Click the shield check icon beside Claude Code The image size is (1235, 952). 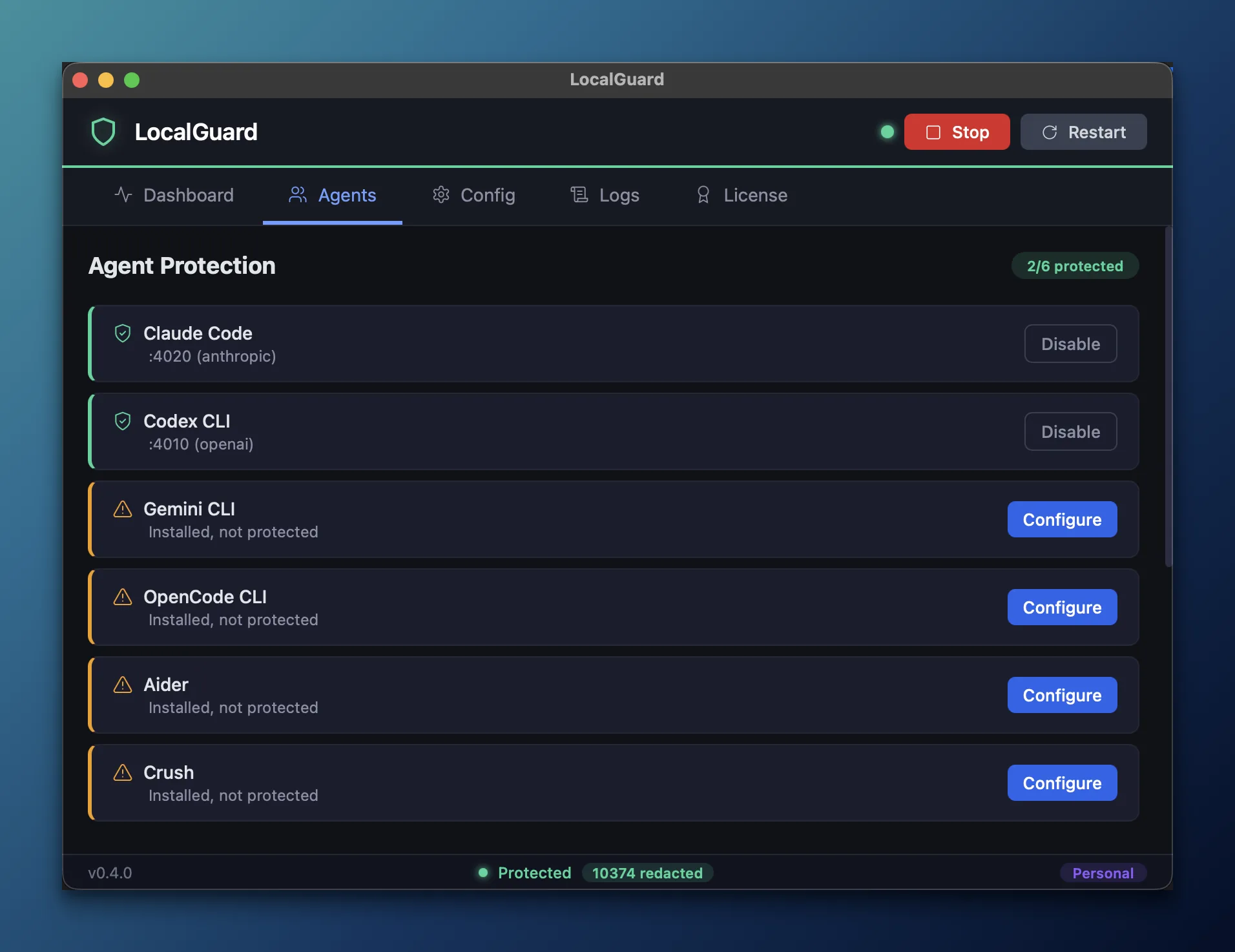click(x=123, y=333)
